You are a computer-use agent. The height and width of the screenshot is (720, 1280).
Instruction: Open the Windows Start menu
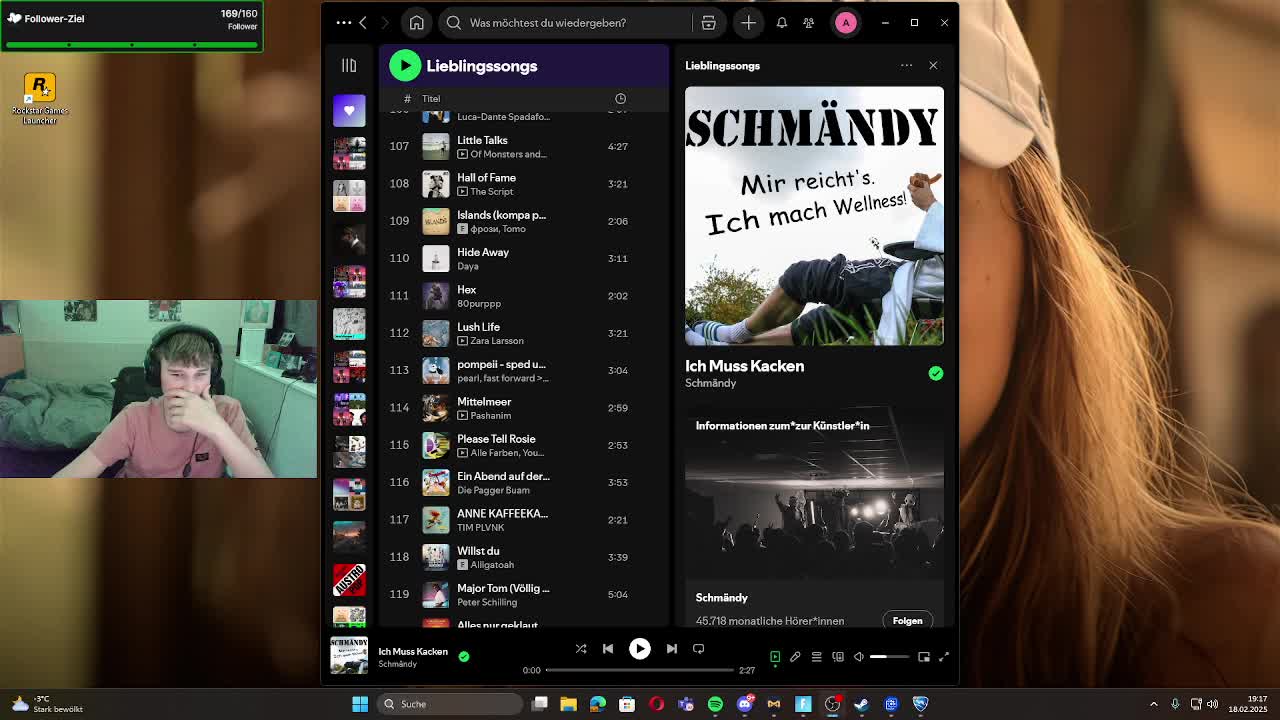coord(360,704)
